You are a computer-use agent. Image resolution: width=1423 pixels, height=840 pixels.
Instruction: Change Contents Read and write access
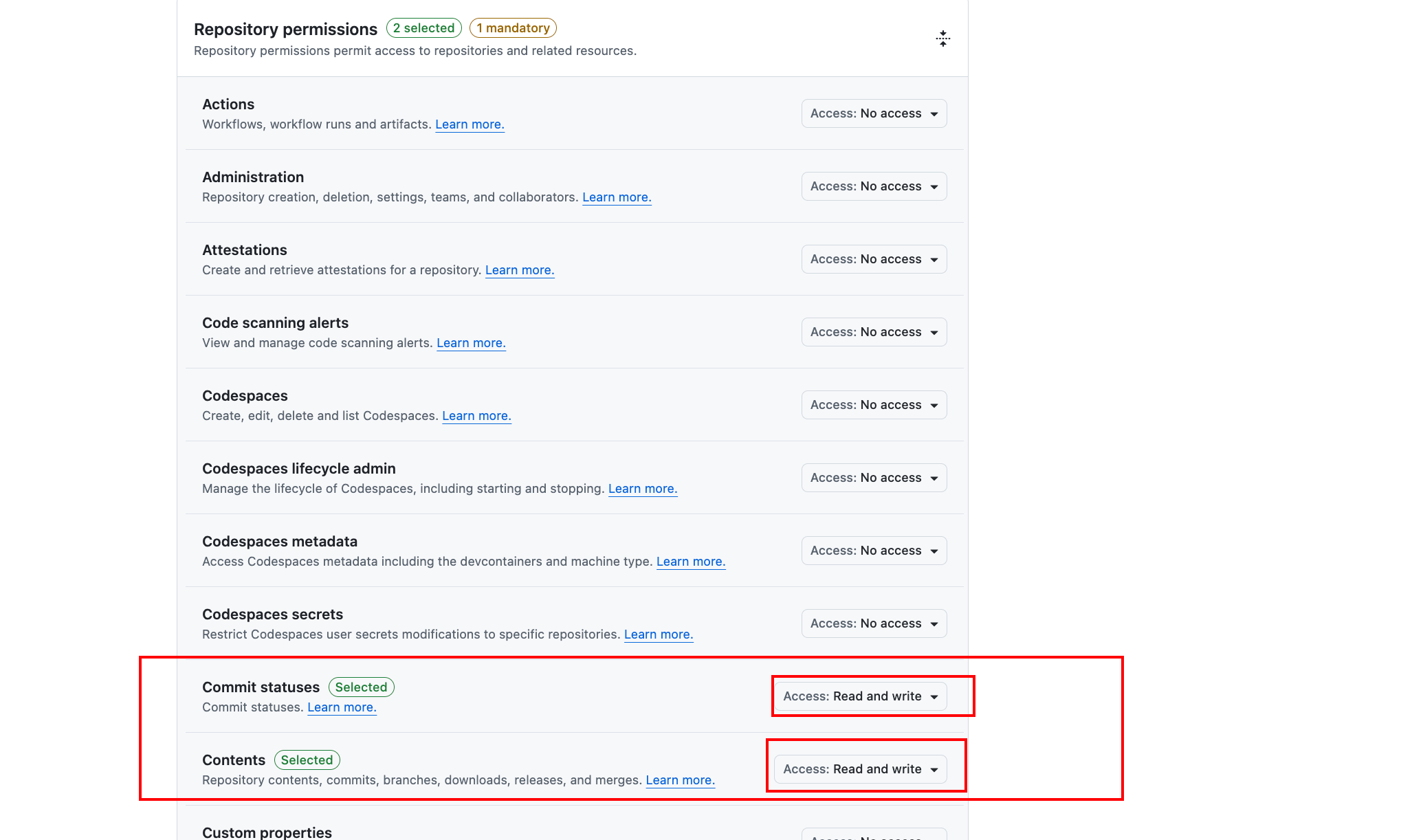click(x=860, y=769)
